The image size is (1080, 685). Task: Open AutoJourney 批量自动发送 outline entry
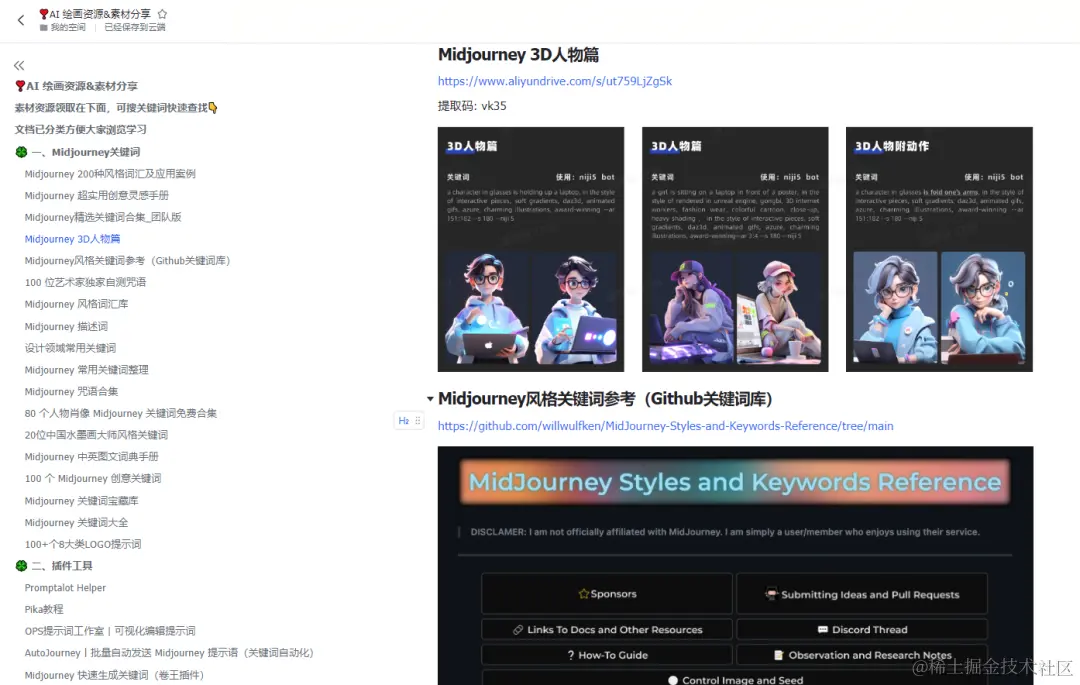(x=169, y=653)
